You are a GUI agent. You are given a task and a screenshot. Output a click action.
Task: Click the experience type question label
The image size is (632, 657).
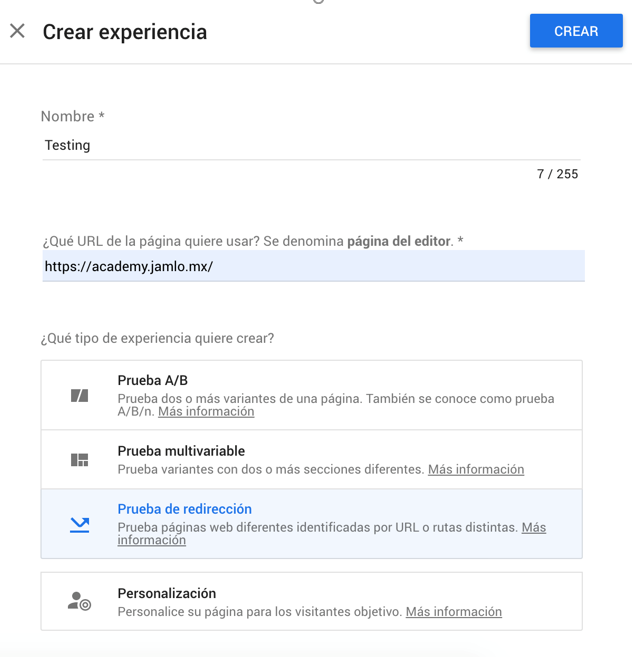tap(157, 339)
